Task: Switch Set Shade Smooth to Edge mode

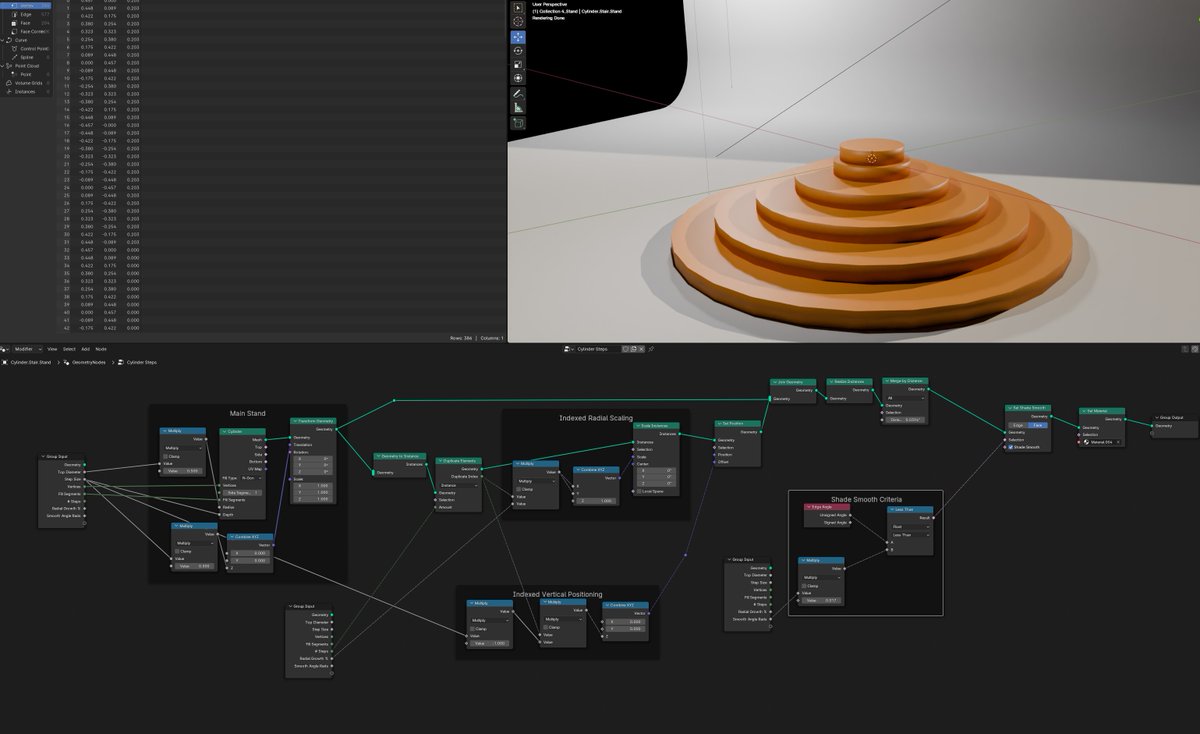Action: (x=1018, y=425)
